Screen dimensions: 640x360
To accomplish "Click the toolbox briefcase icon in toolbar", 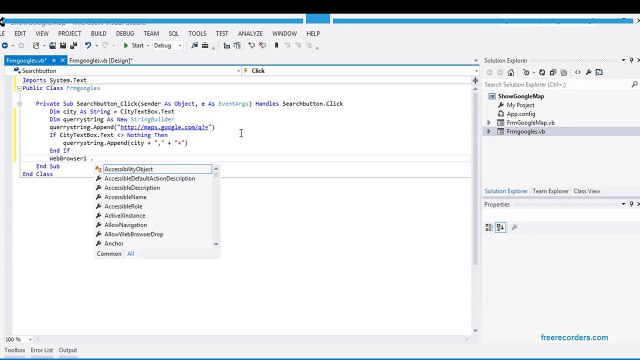I will tap(205, 46).
